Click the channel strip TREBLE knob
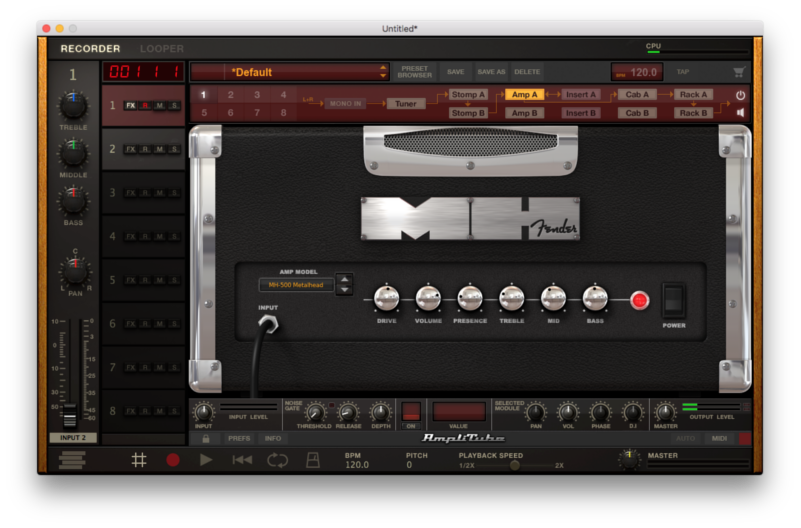This screenshot has height=528, width=801. [74, 105]
